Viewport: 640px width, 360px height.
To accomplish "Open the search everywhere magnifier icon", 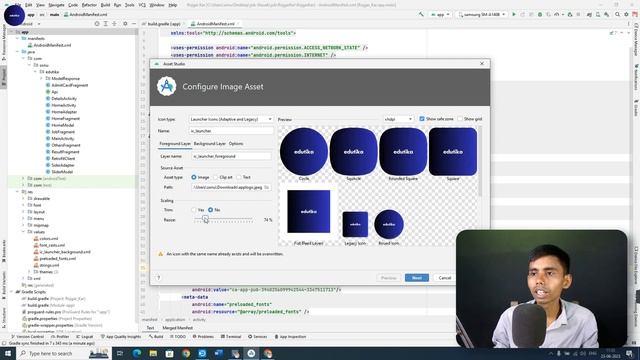I will pos(618,14).
